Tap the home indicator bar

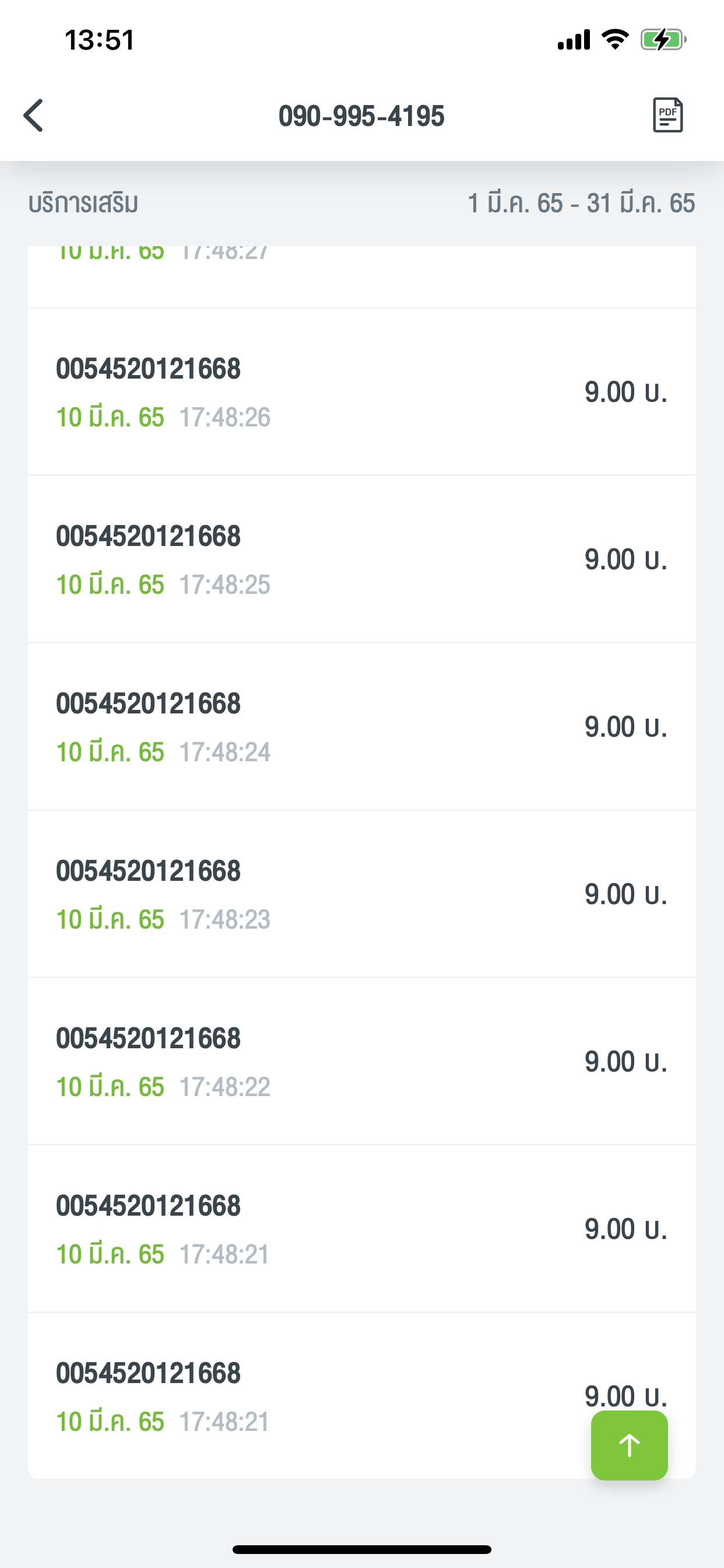[x=361, y=1549]
